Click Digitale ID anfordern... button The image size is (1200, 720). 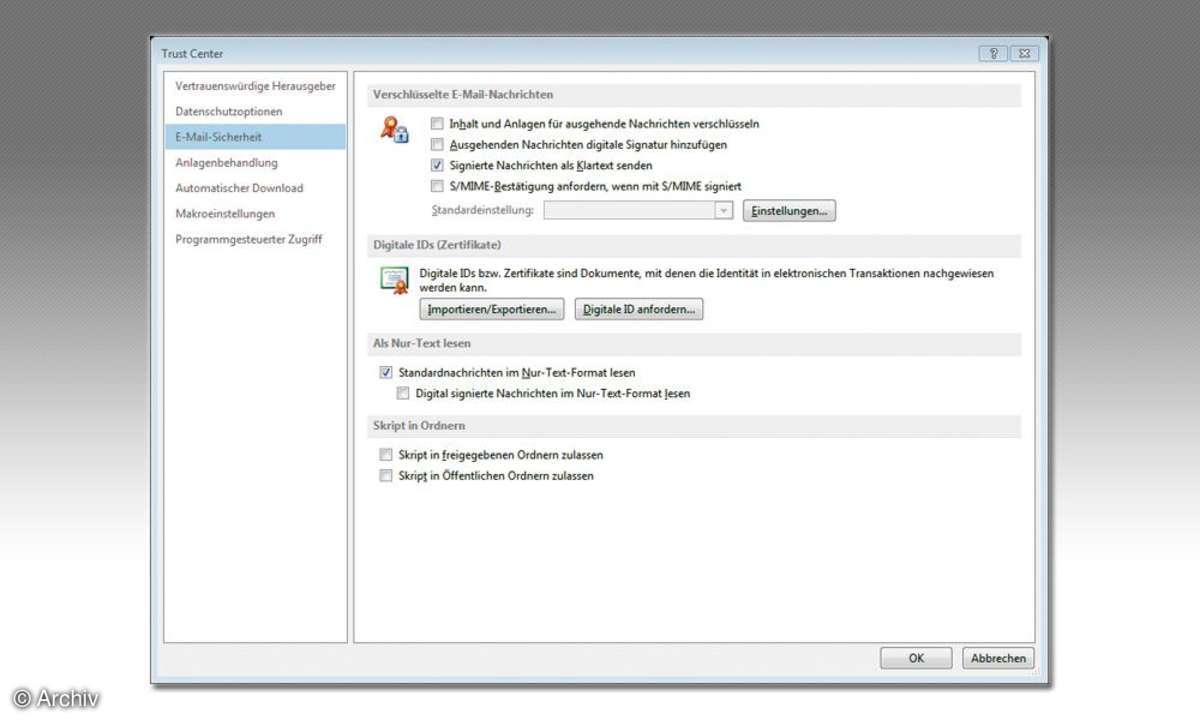[639, 309]
